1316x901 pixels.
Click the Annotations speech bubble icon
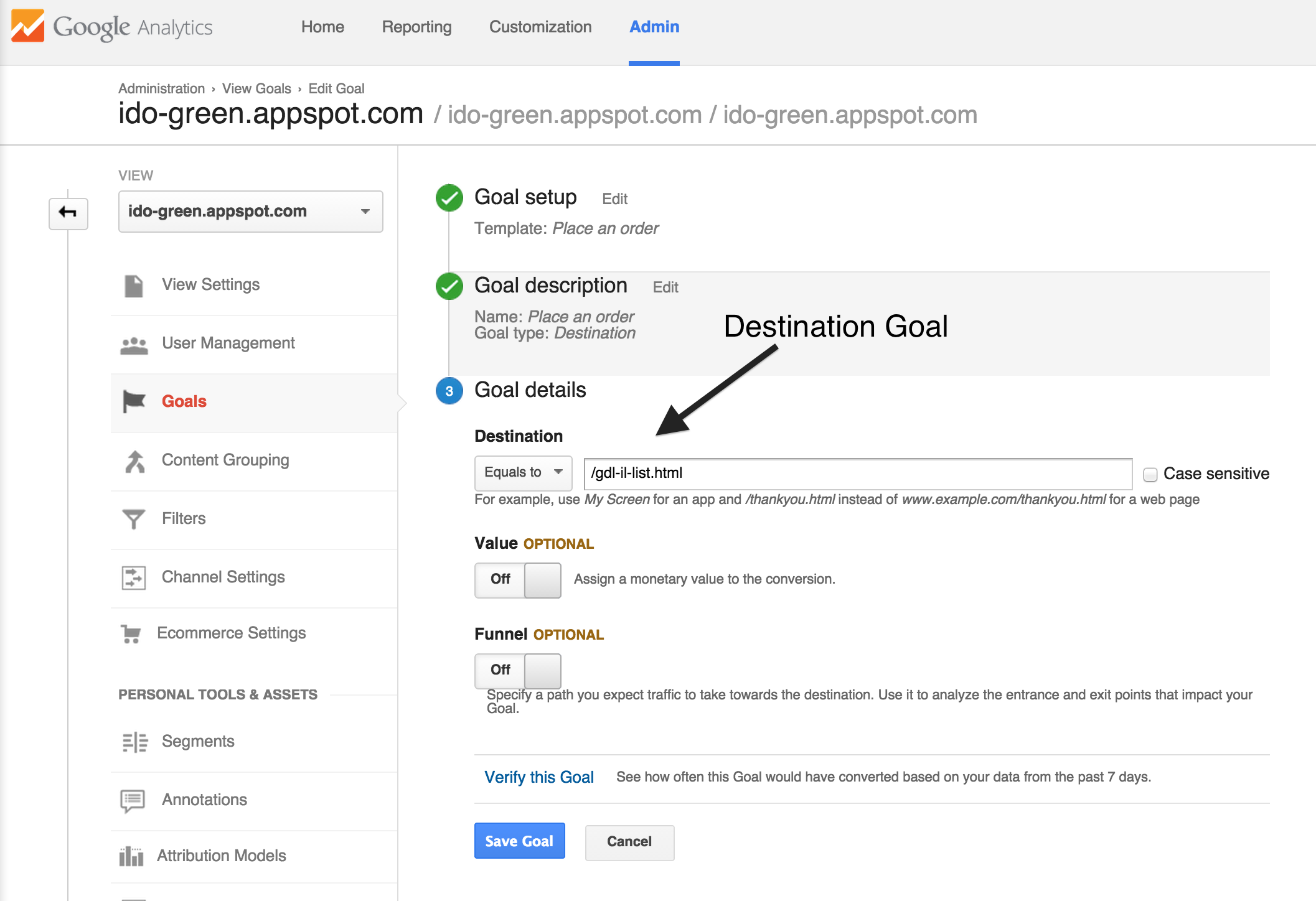(133, 800)
